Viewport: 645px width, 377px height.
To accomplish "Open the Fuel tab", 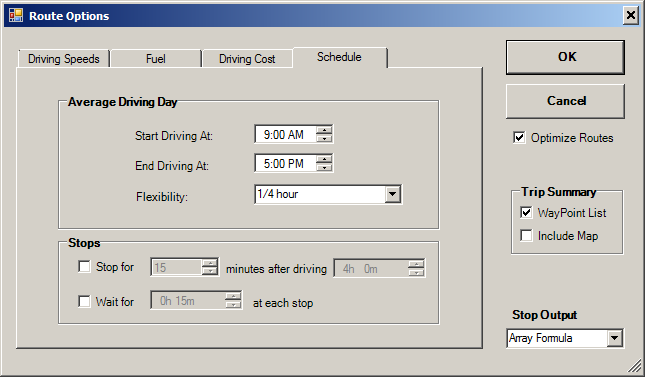I will point(156,59).
